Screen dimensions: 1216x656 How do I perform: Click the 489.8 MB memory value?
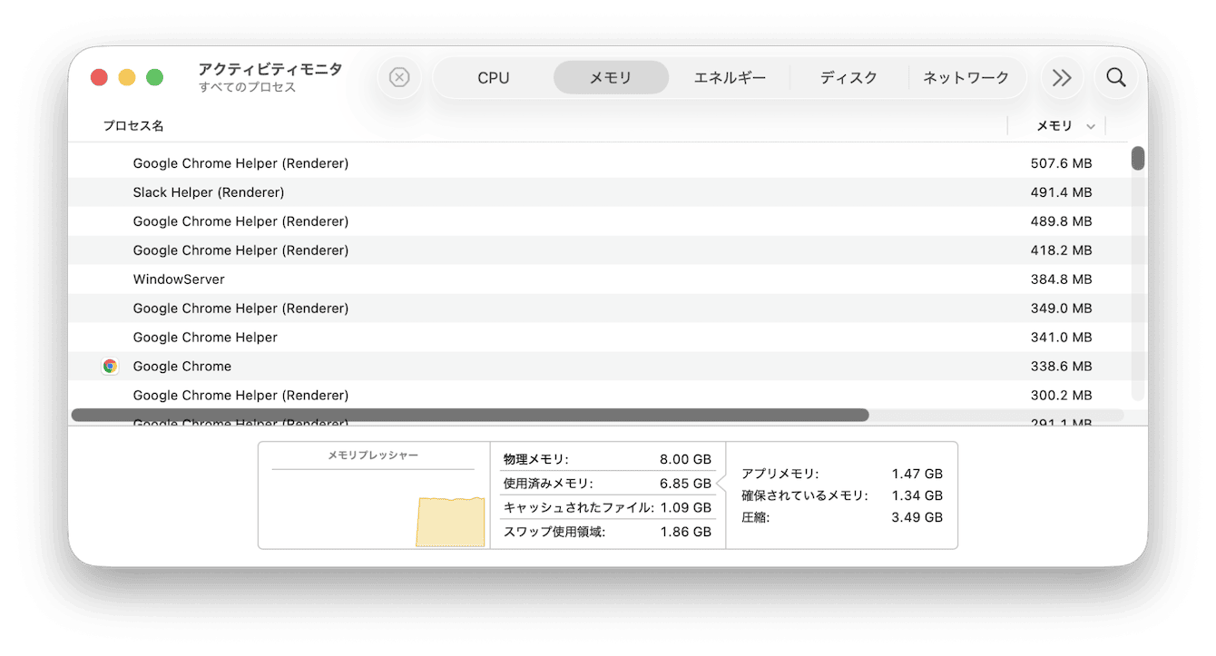[1061, 221]
